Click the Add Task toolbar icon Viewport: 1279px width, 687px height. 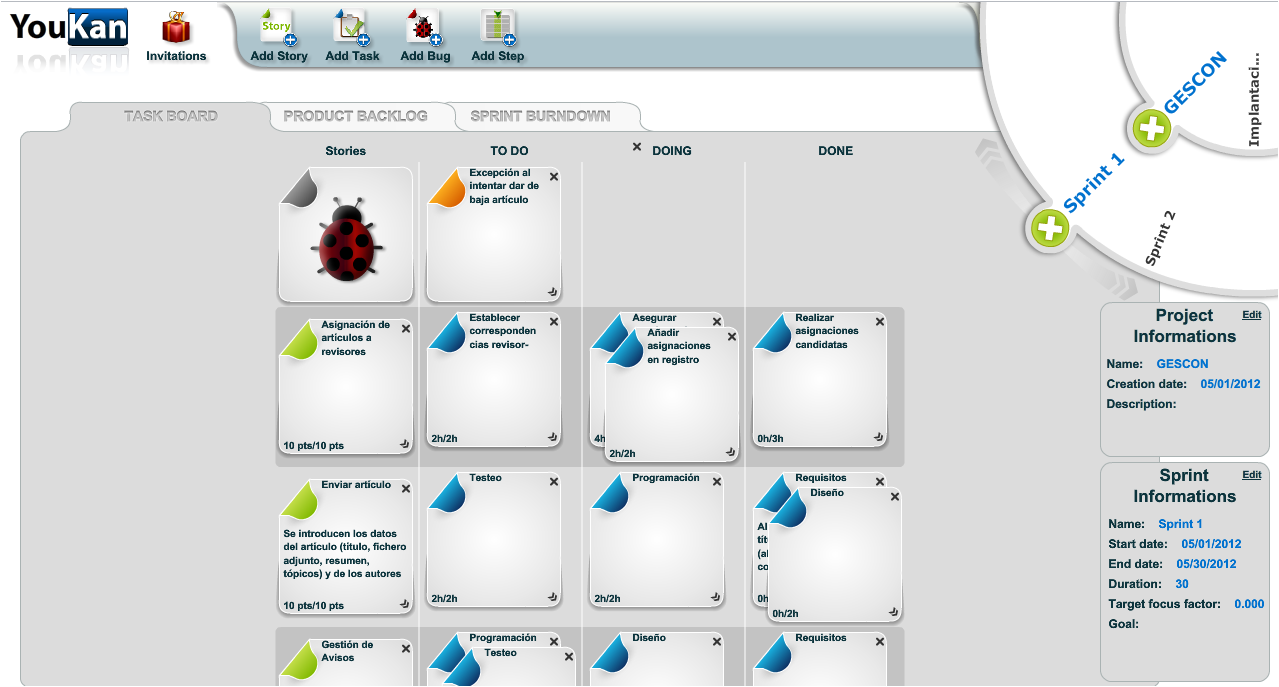tap(351, 27)
